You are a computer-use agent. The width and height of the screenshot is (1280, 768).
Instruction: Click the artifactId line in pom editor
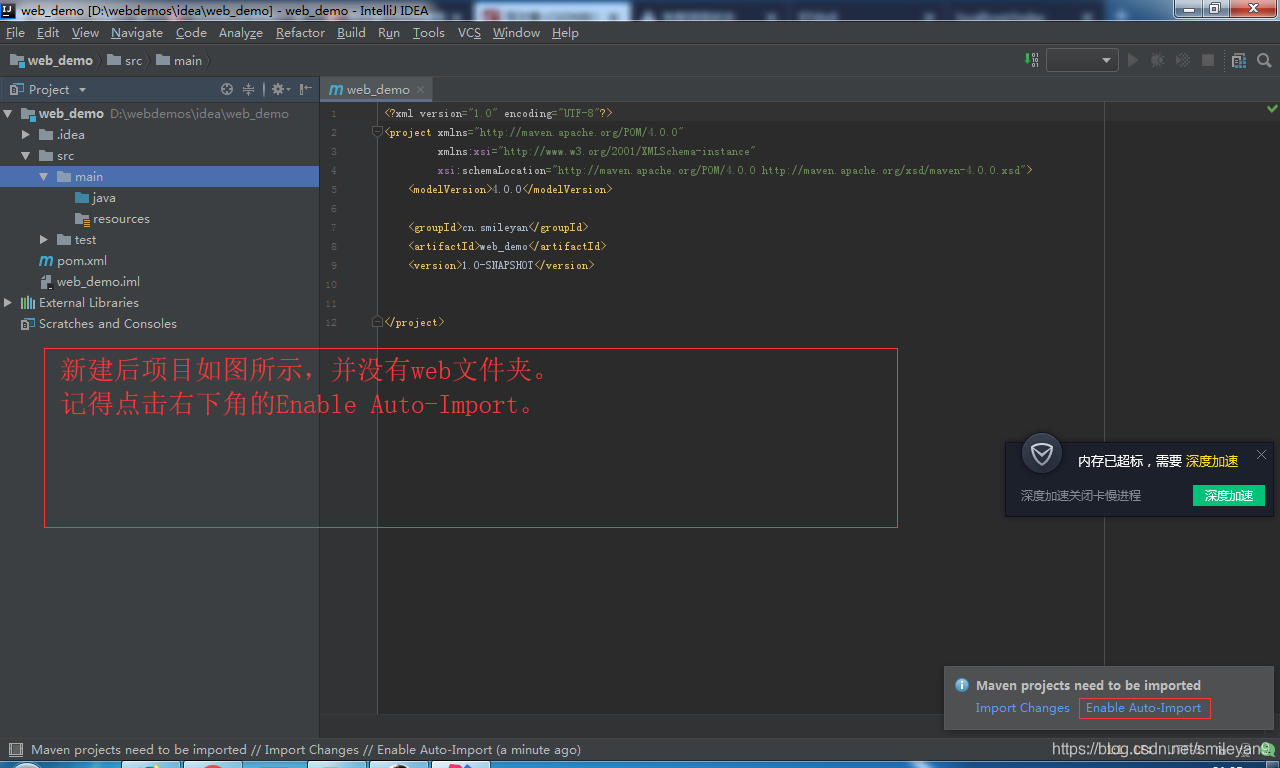pos(507,246)
